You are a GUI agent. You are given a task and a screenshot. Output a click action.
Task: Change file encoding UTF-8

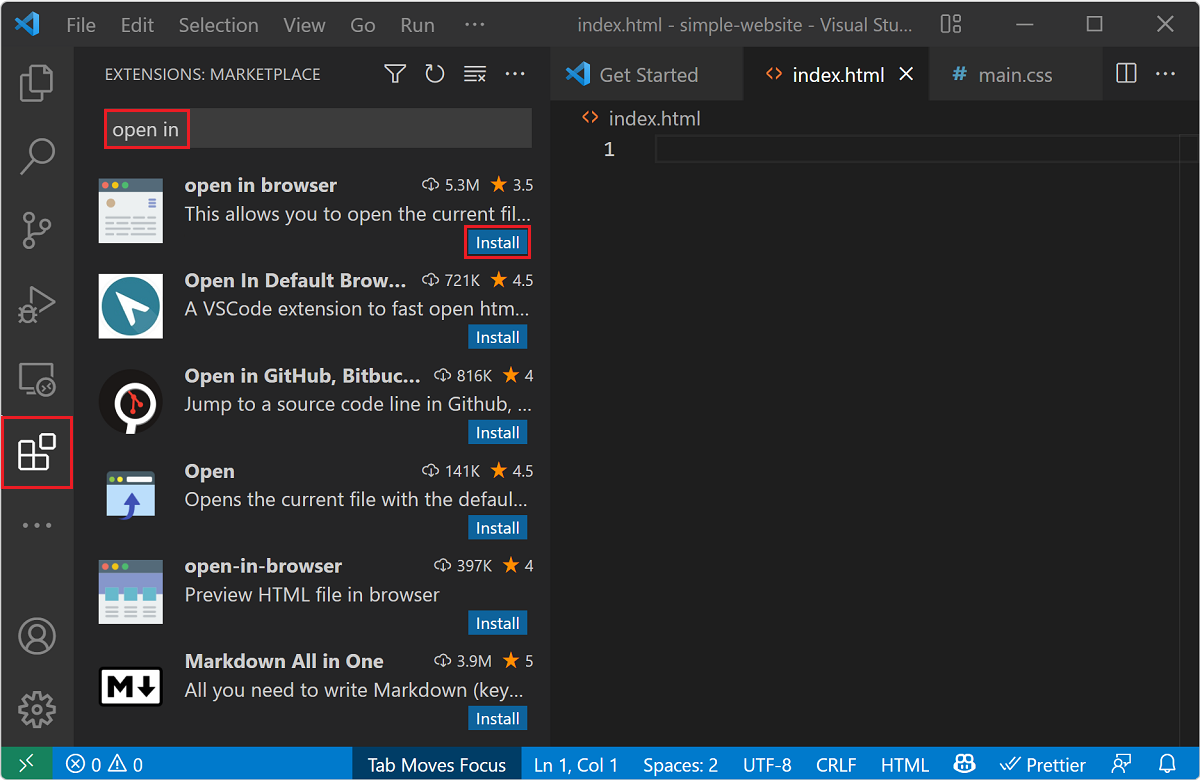768,765
